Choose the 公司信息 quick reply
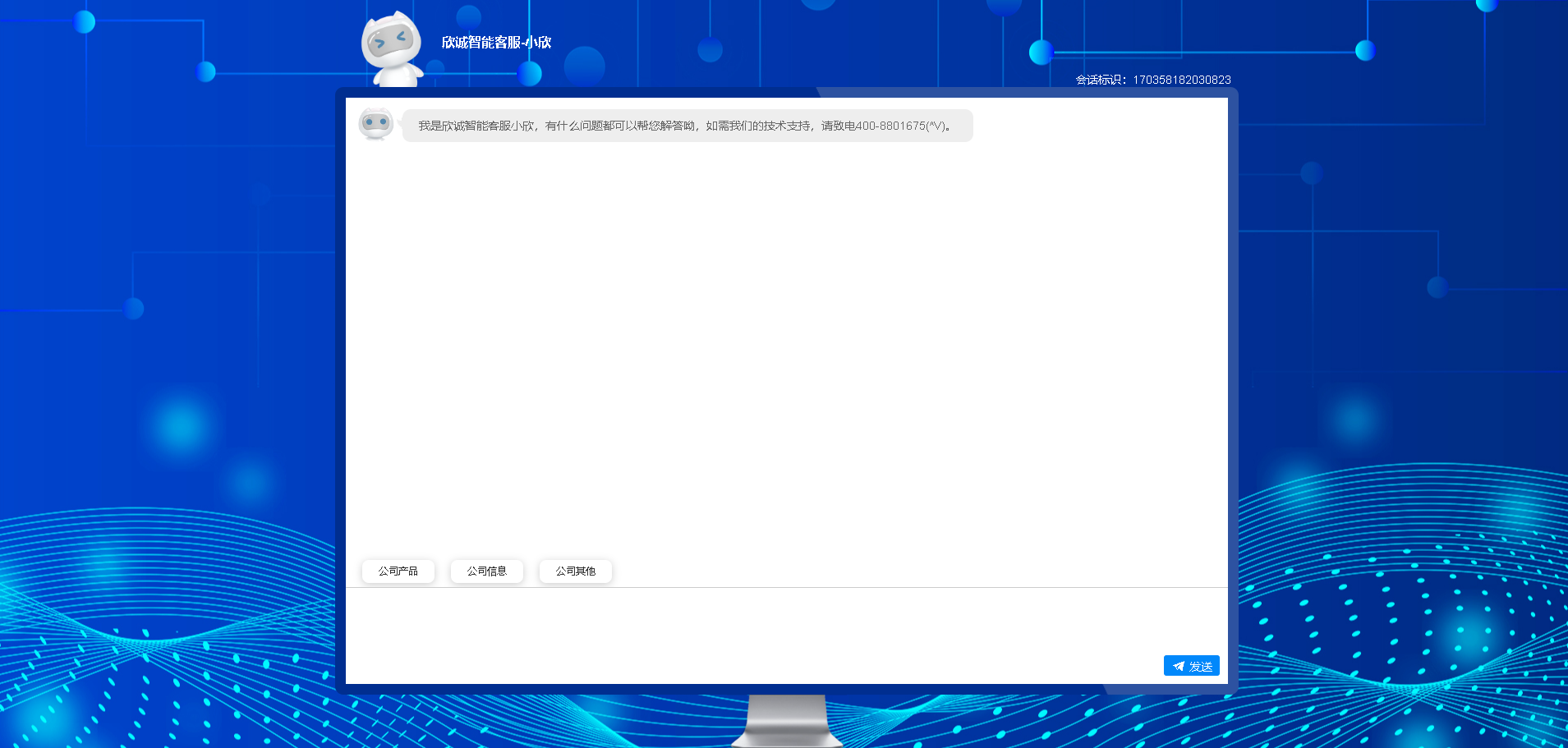Viewport: 1568px width, 748px height. (487, 571)
